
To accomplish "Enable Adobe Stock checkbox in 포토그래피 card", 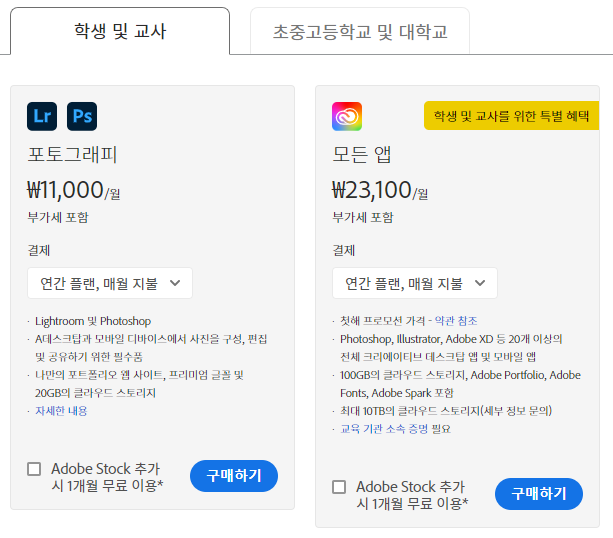I will (34, 469).
